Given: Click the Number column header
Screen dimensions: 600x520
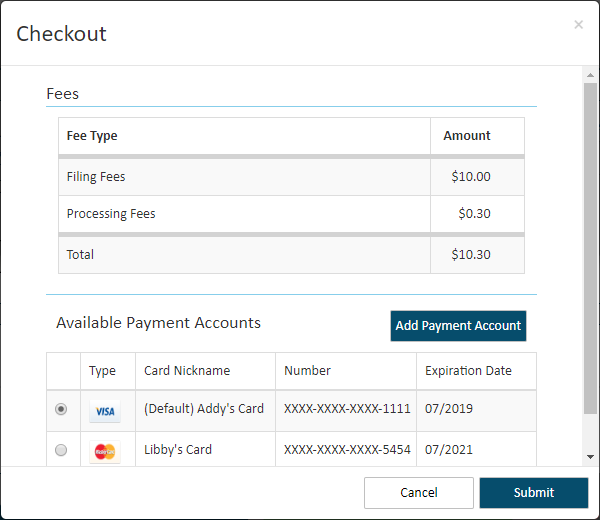Looking at the screenshot, I should 307,370.
